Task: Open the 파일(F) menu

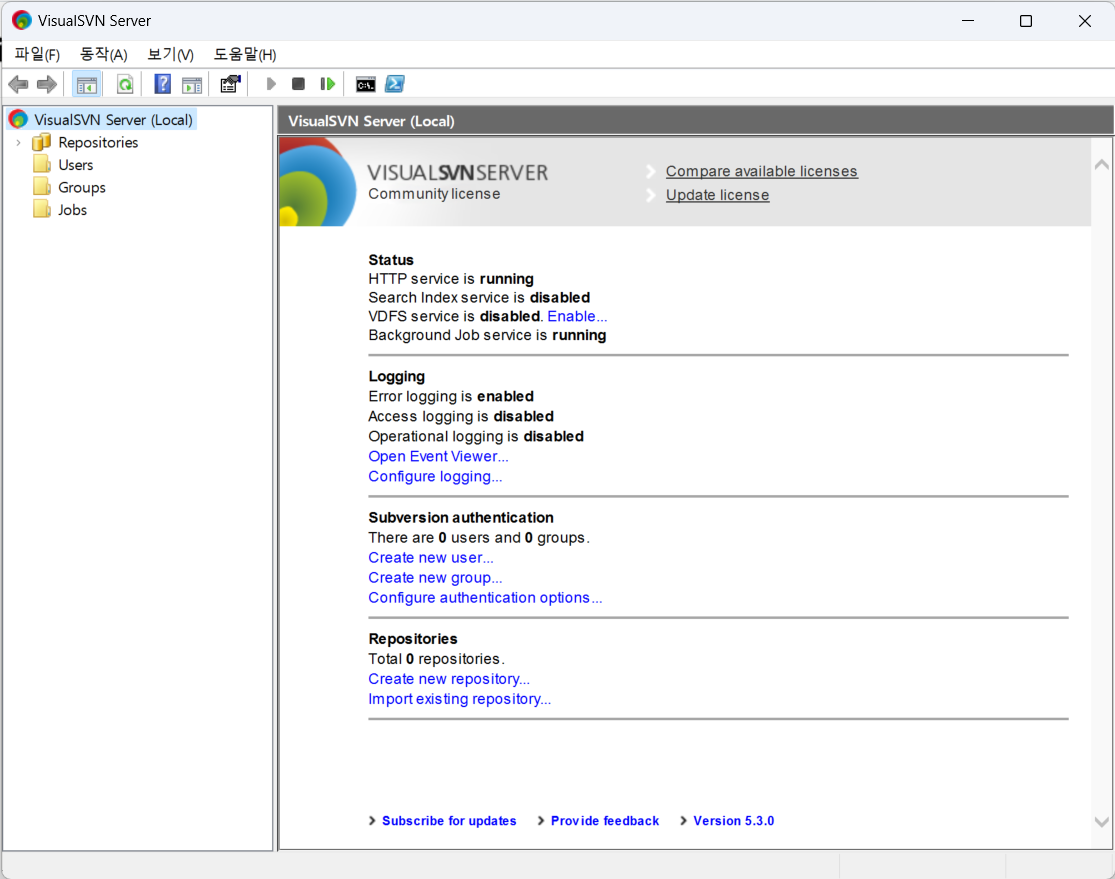Action: (37, 55)
